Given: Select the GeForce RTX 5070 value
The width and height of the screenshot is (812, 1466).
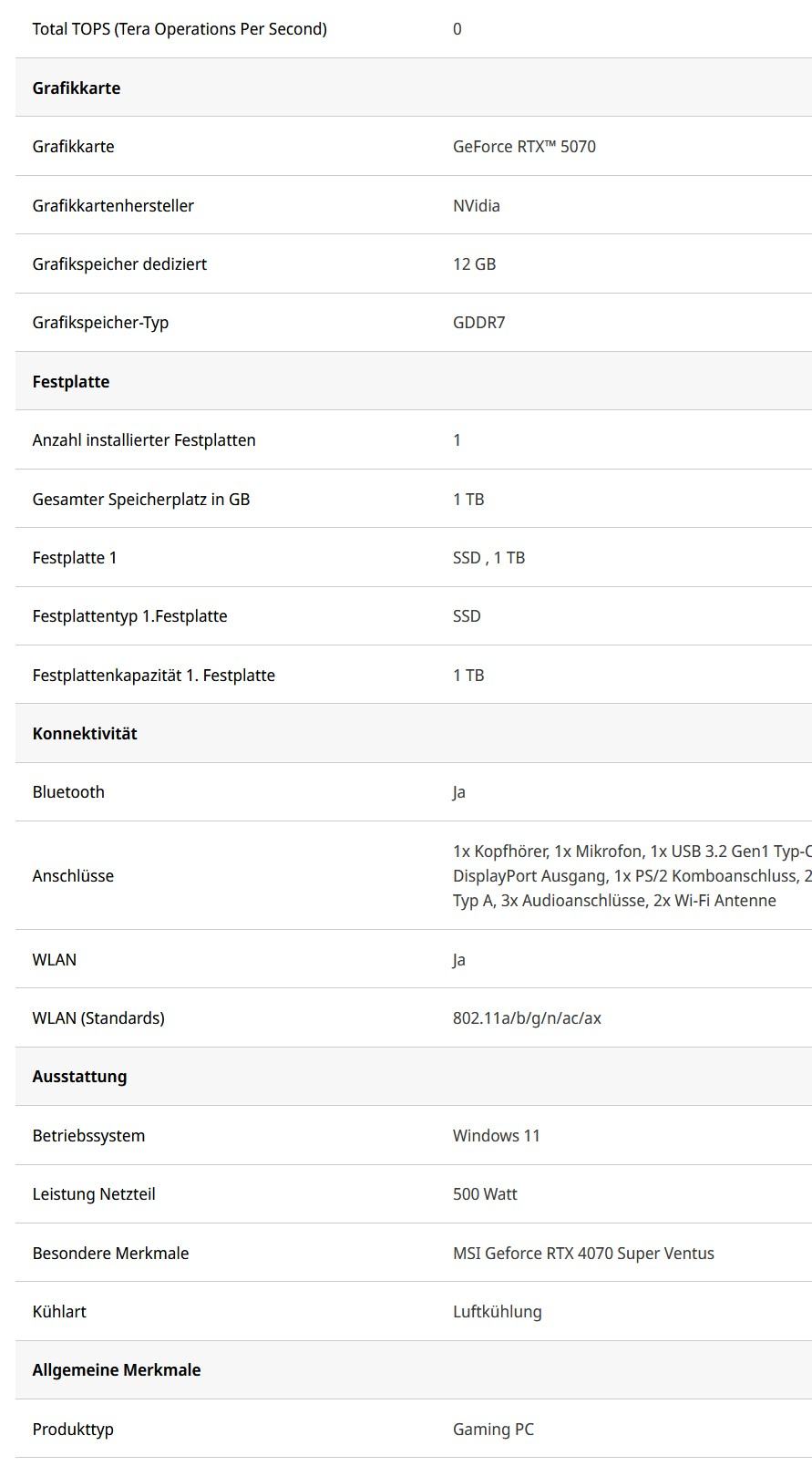Looking at the screenshot, I should click(524, 147).
